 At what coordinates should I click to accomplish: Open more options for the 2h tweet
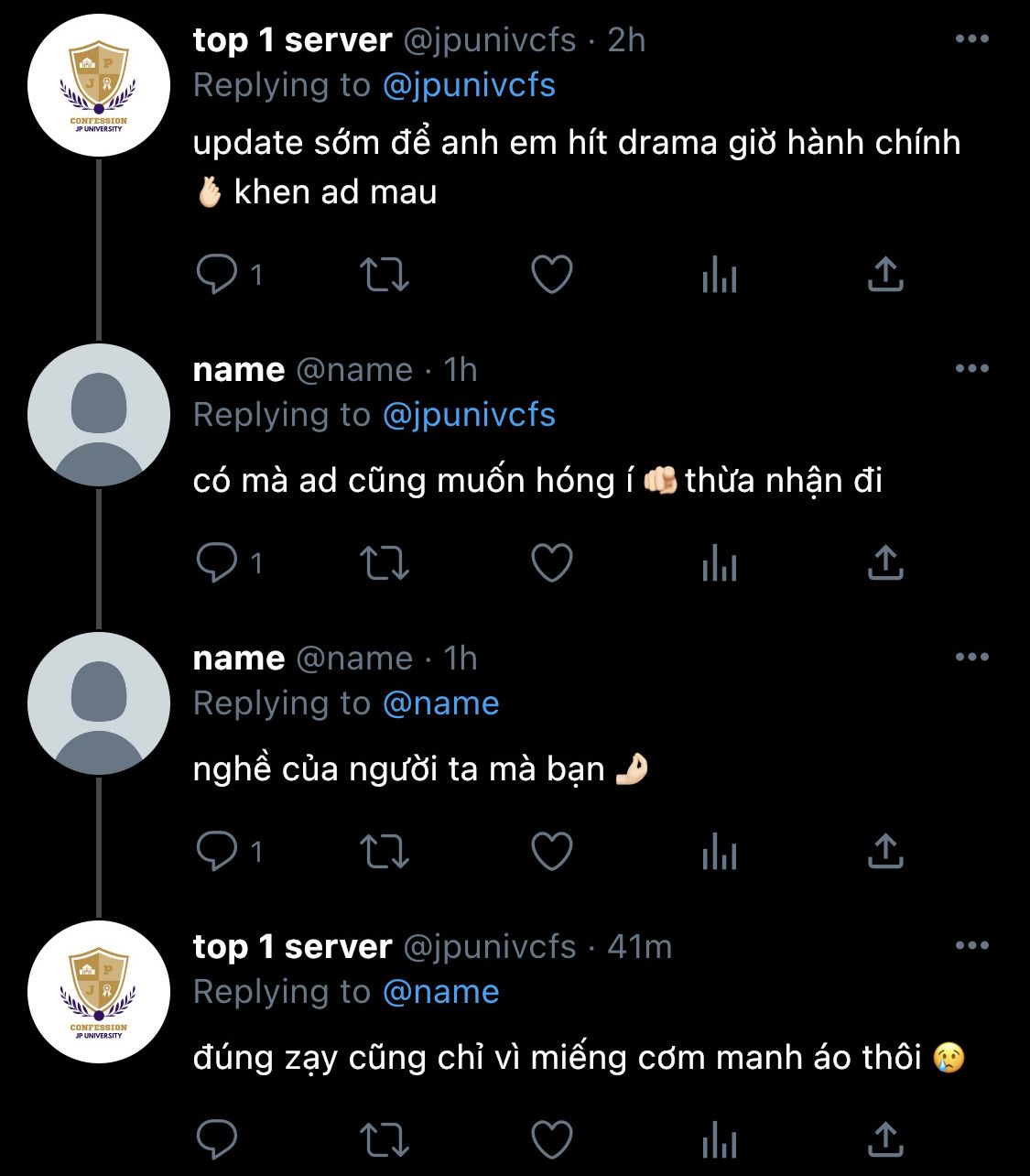pos(971,38)
